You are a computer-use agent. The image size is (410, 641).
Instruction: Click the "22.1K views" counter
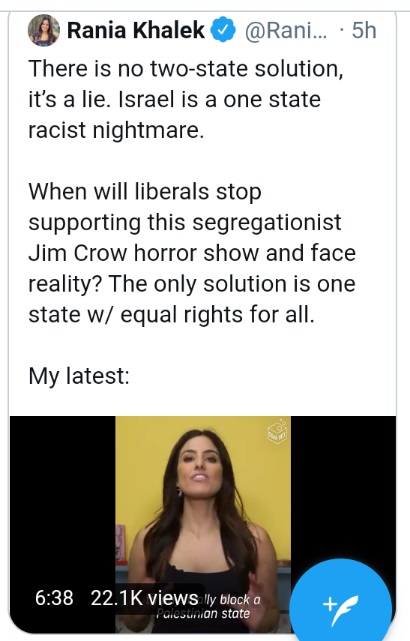point(144,598)
